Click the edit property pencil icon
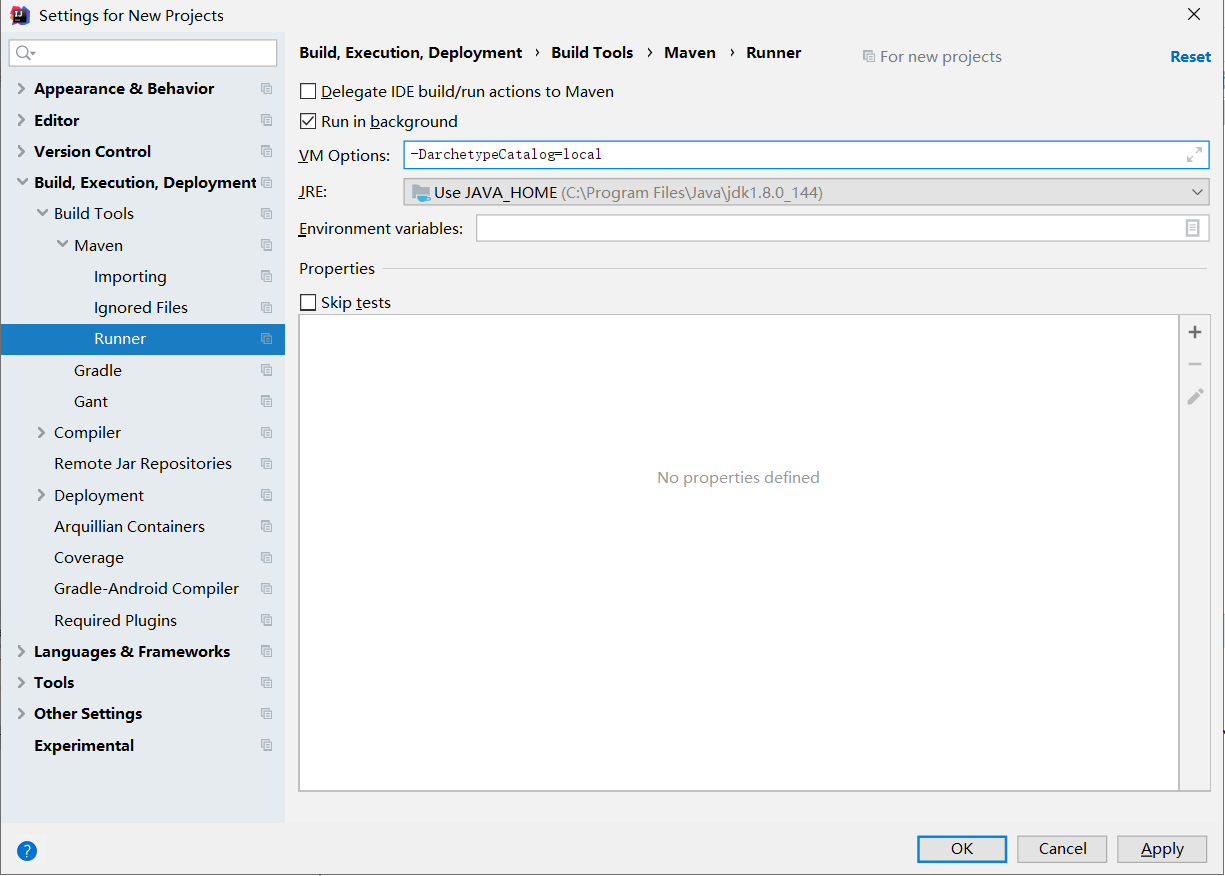Screen dimensions: 1225x876 click(1195, 396)
